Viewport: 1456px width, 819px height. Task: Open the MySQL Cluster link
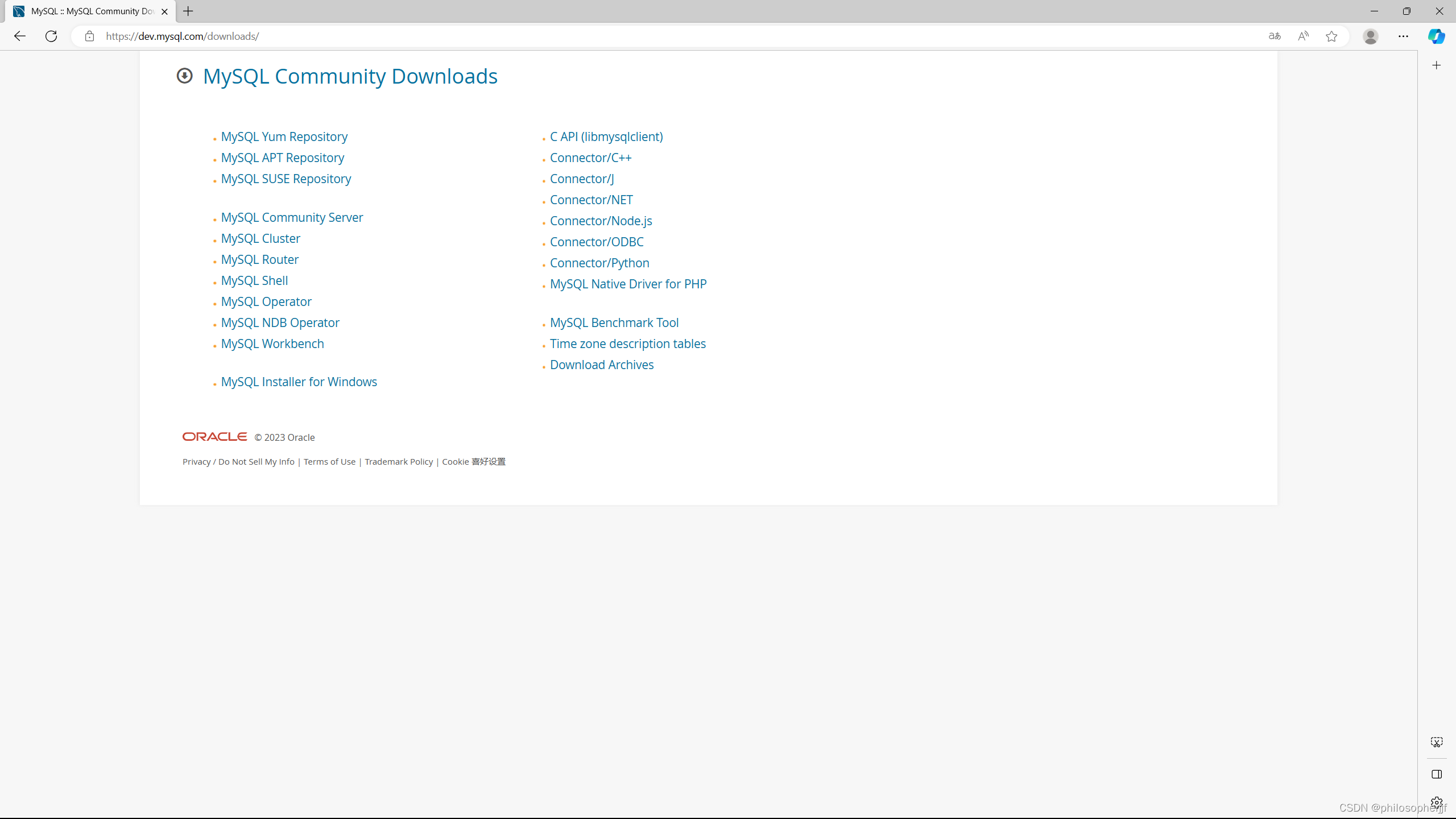(260, 238)
